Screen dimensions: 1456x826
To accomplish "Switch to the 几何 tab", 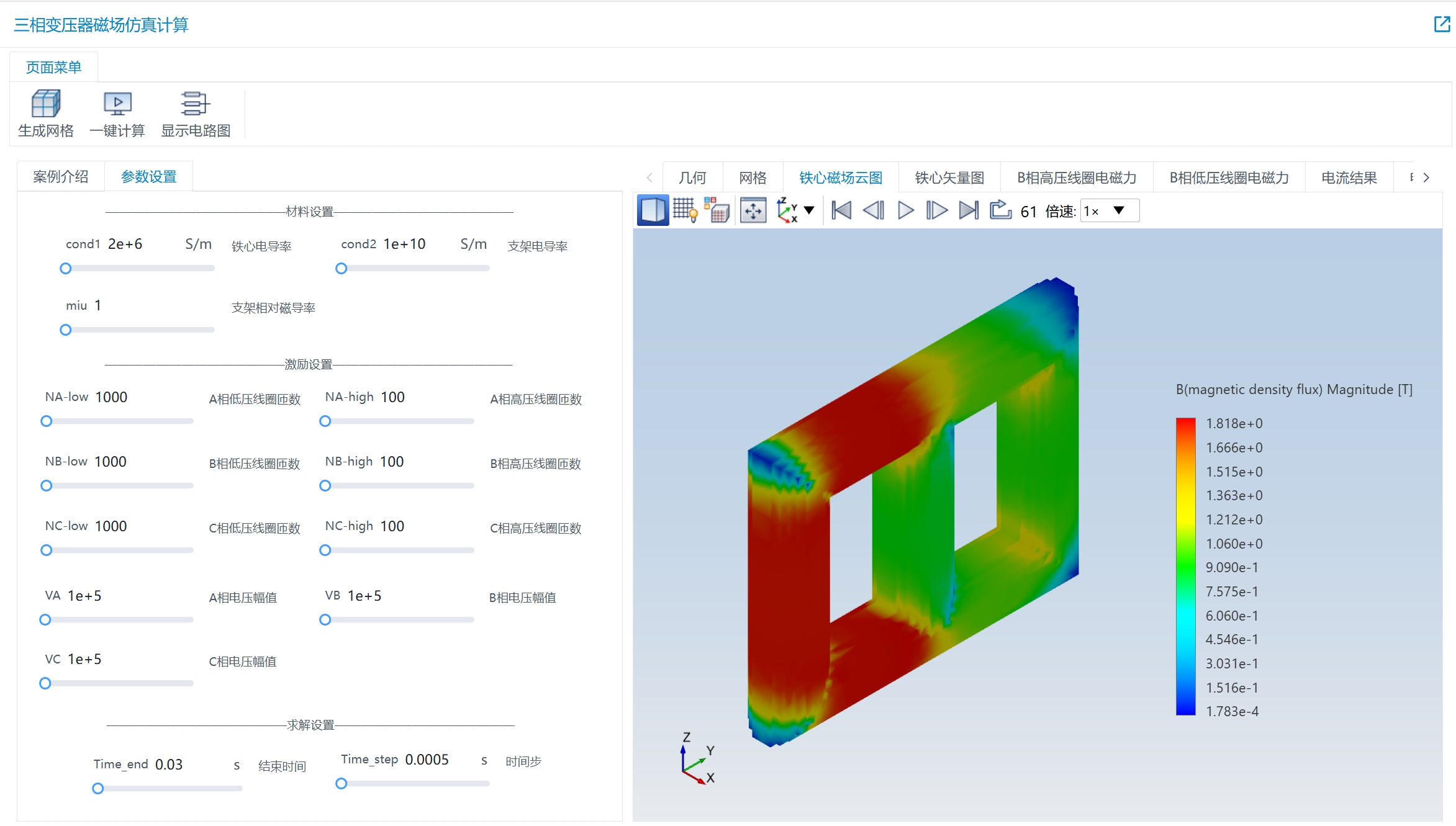I will coord(692,178).
